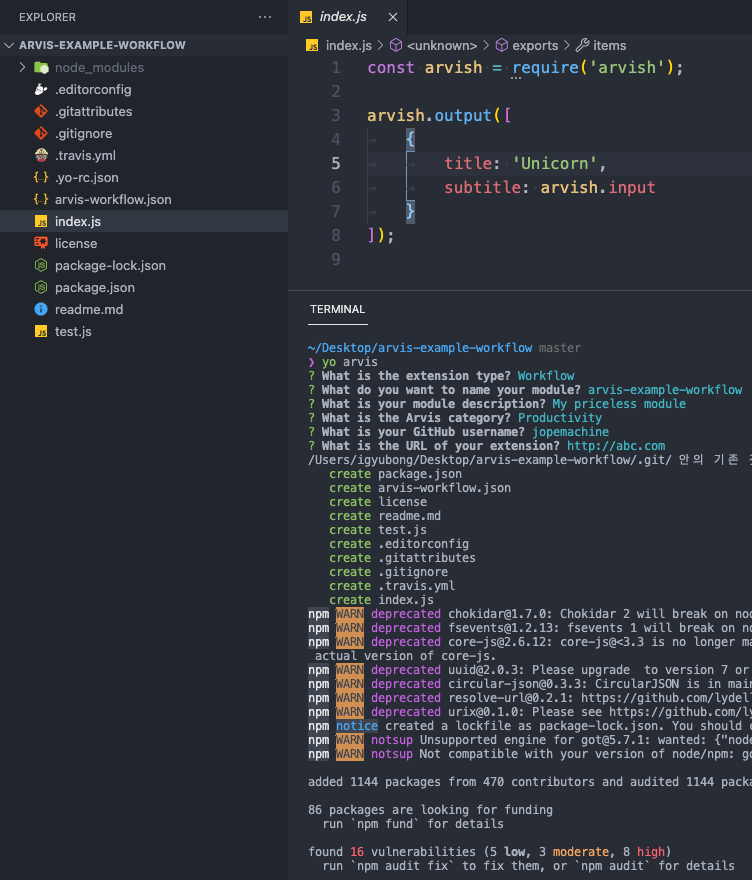
Task: Click arvish.input on line 6
Action: (598, 187)
